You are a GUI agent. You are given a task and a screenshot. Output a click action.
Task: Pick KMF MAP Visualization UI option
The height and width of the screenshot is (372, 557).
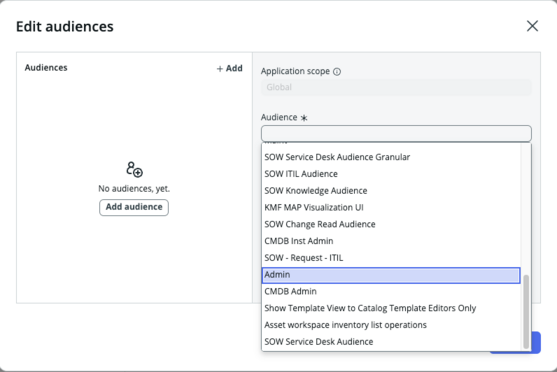[x=391, y=207]
